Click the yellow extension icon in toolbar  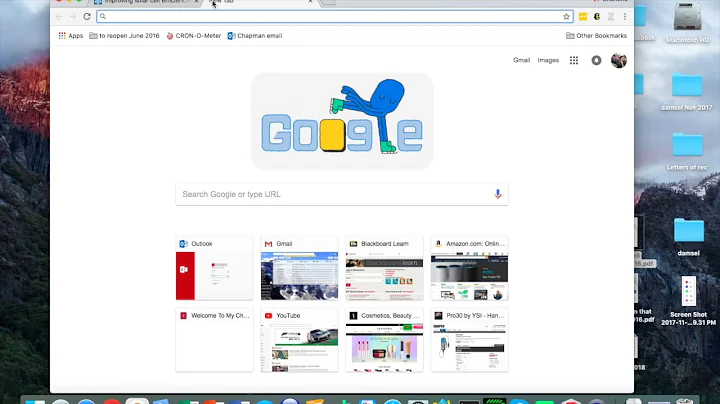[x=583, y=17]
